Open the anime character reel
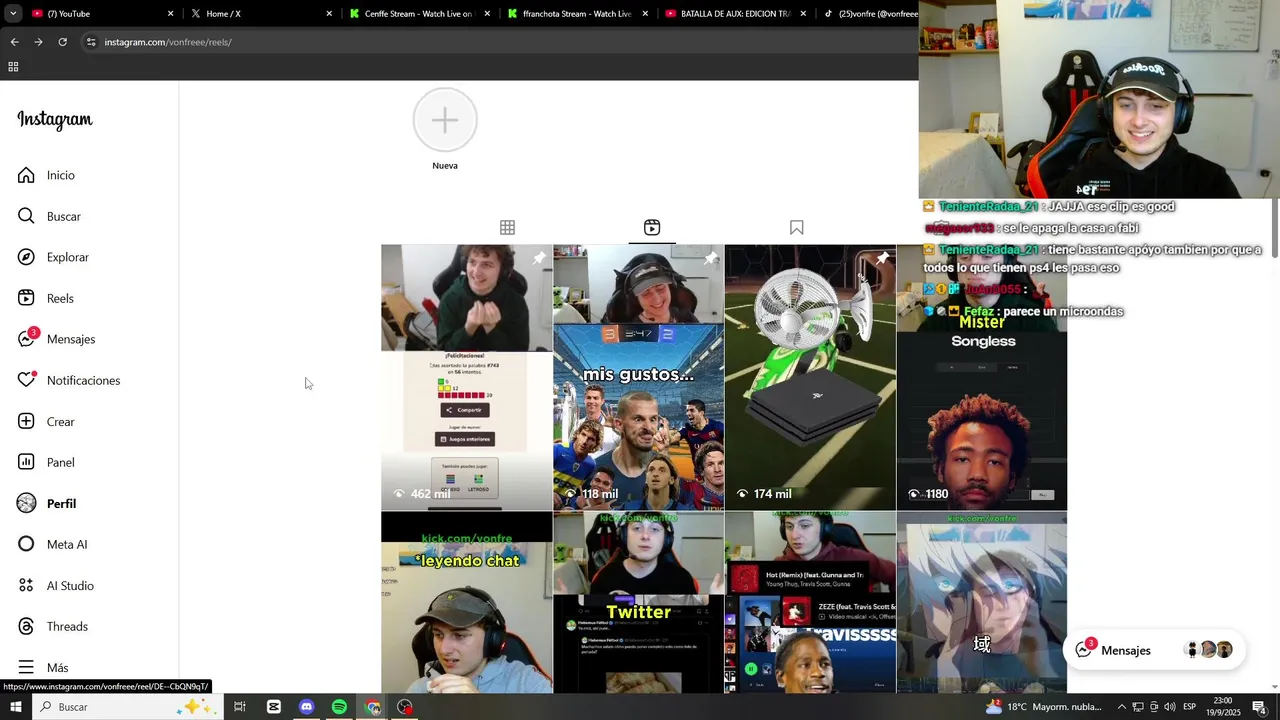This screenshot has width=1280, height=720. (x=982, y=603)
